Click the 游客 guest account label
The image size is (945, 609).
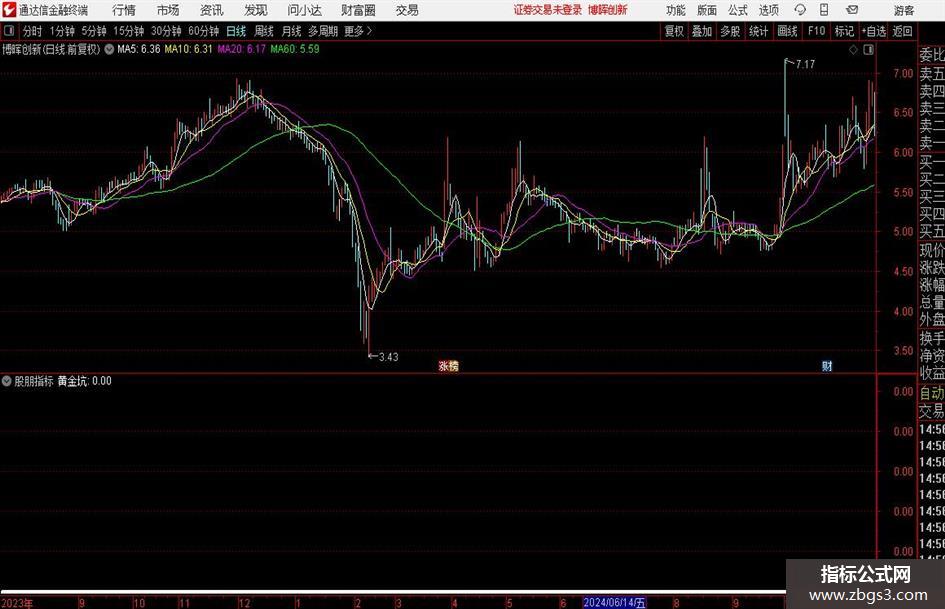pos(904,10)
